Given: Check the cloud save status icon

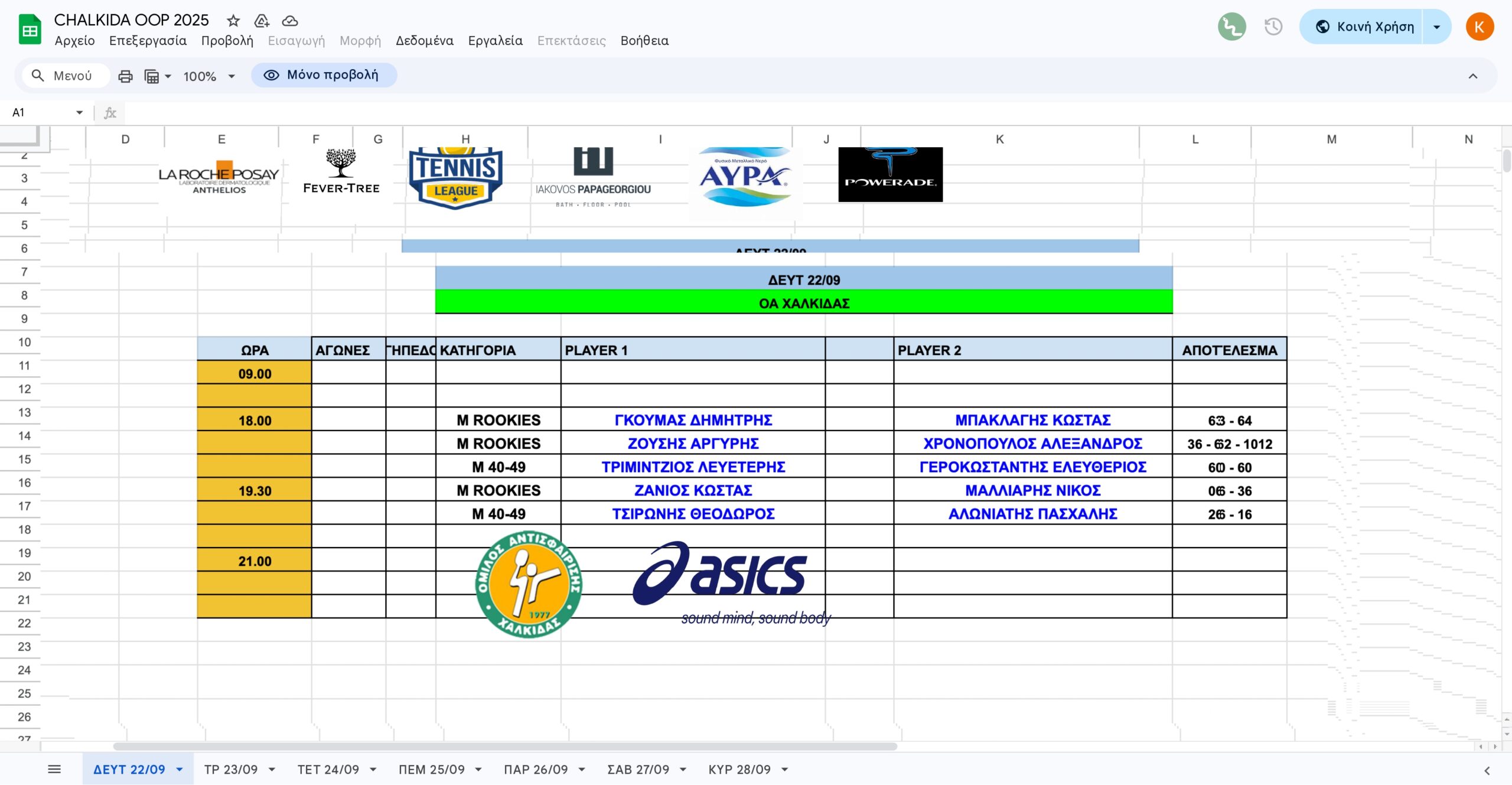Looking at the screenshot, I should (290, 21).
